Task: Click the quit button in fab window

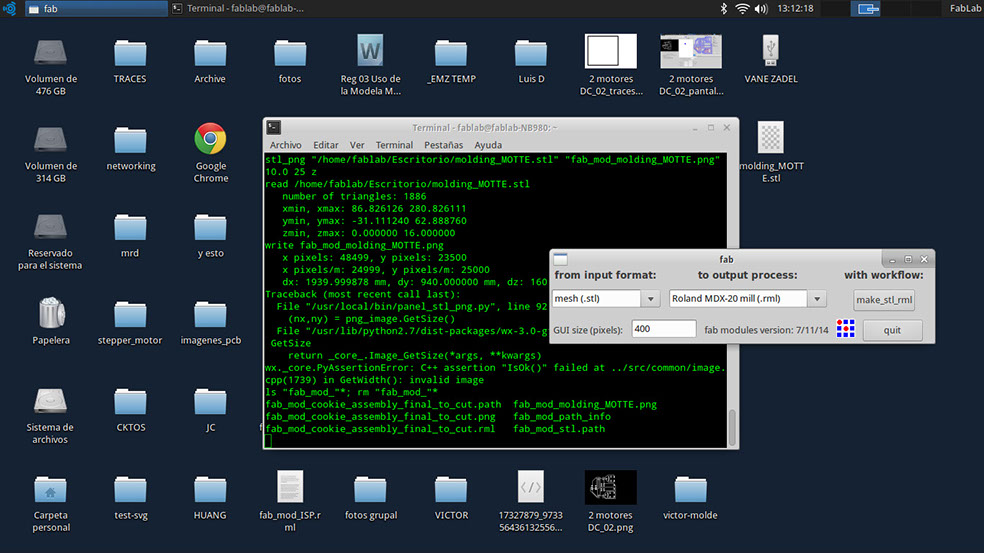Action: 892,330
